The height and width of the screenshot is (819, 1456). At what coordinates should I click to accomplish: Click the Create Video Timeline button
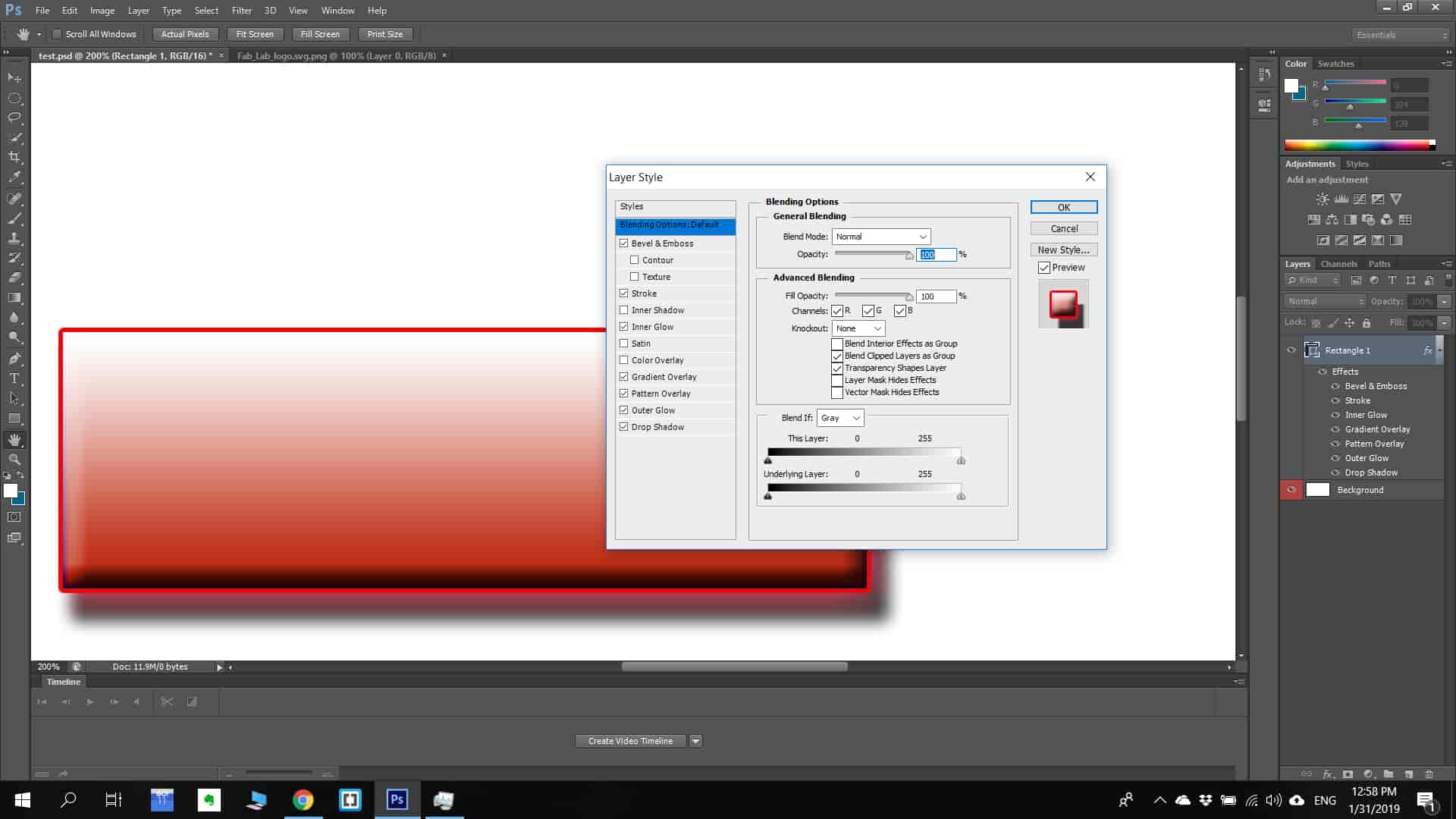(630, 741)
